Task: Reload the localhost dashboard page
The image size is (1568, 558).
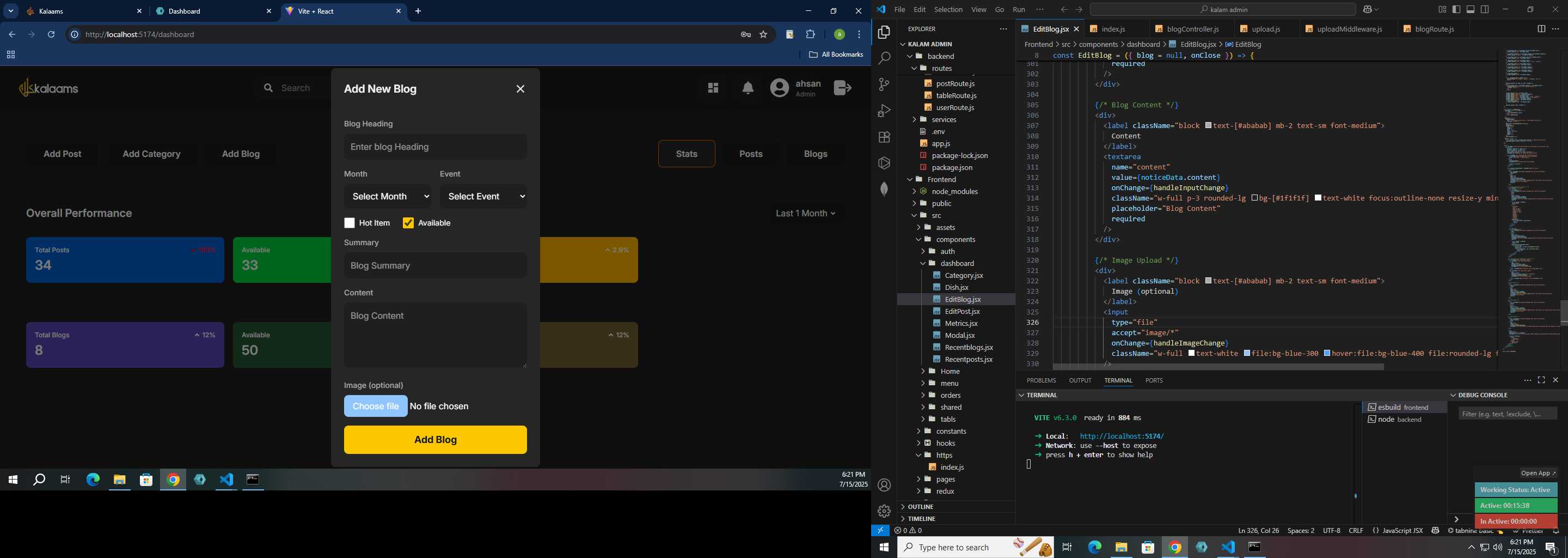Action: click(51, 35)
